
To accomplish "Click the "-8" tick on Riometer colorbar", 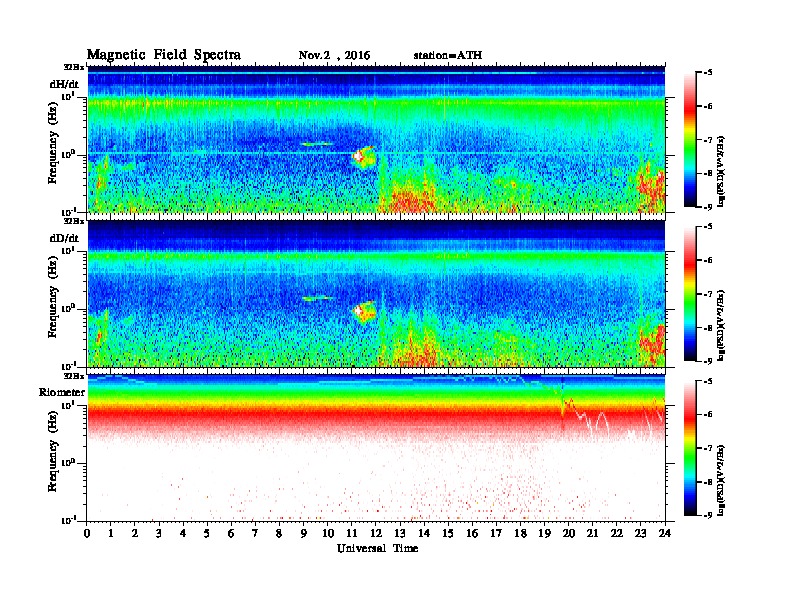I will click(708, 482).
